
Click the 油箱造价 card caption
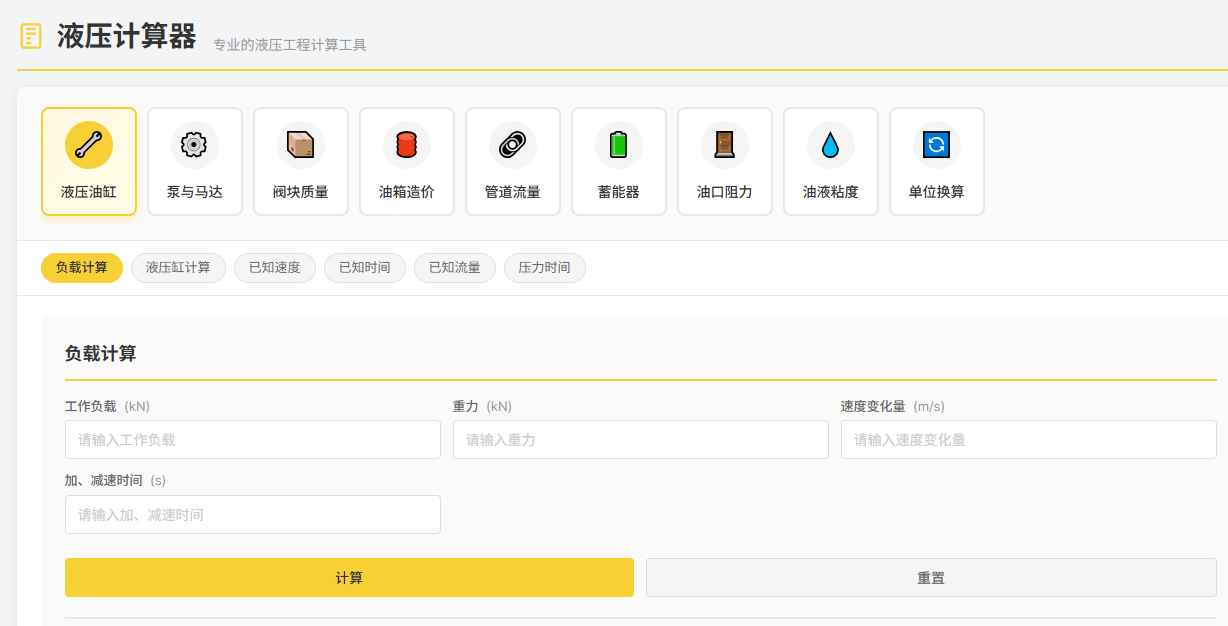tap(407, 192)
